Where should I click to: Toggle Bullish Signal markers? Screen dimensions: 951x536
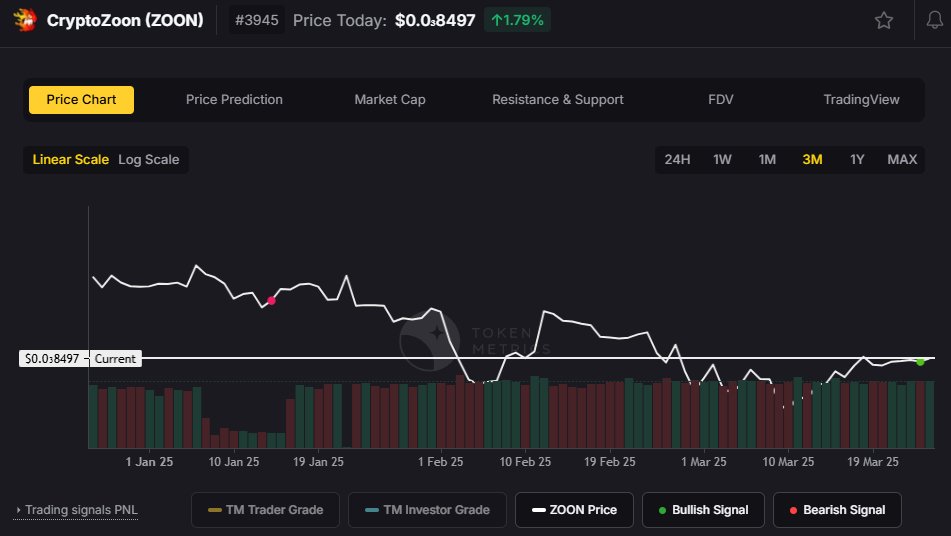[703, 510]
